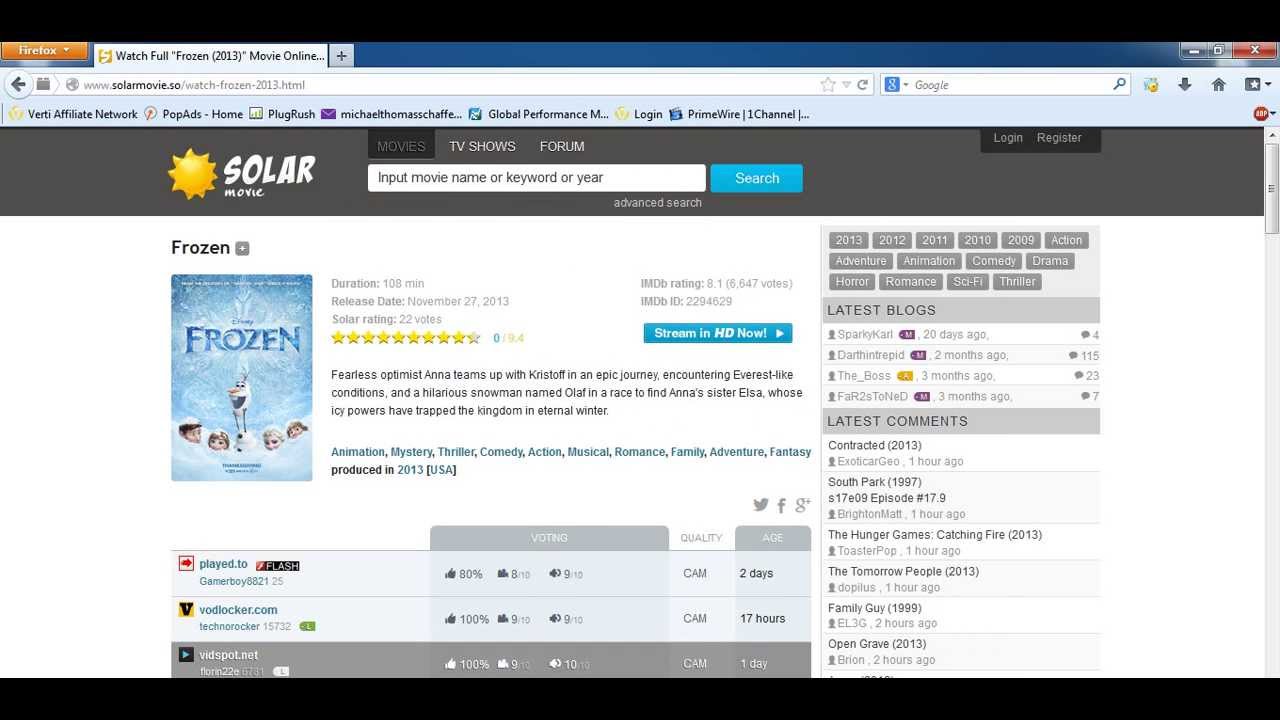Click the thumbs-up 100% on vodlocker row

point(467,619)
